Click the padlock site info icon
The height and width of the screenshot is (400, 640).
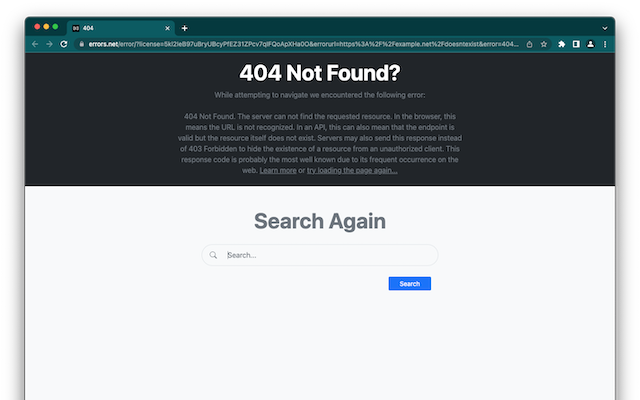click(x=82, y=44)
